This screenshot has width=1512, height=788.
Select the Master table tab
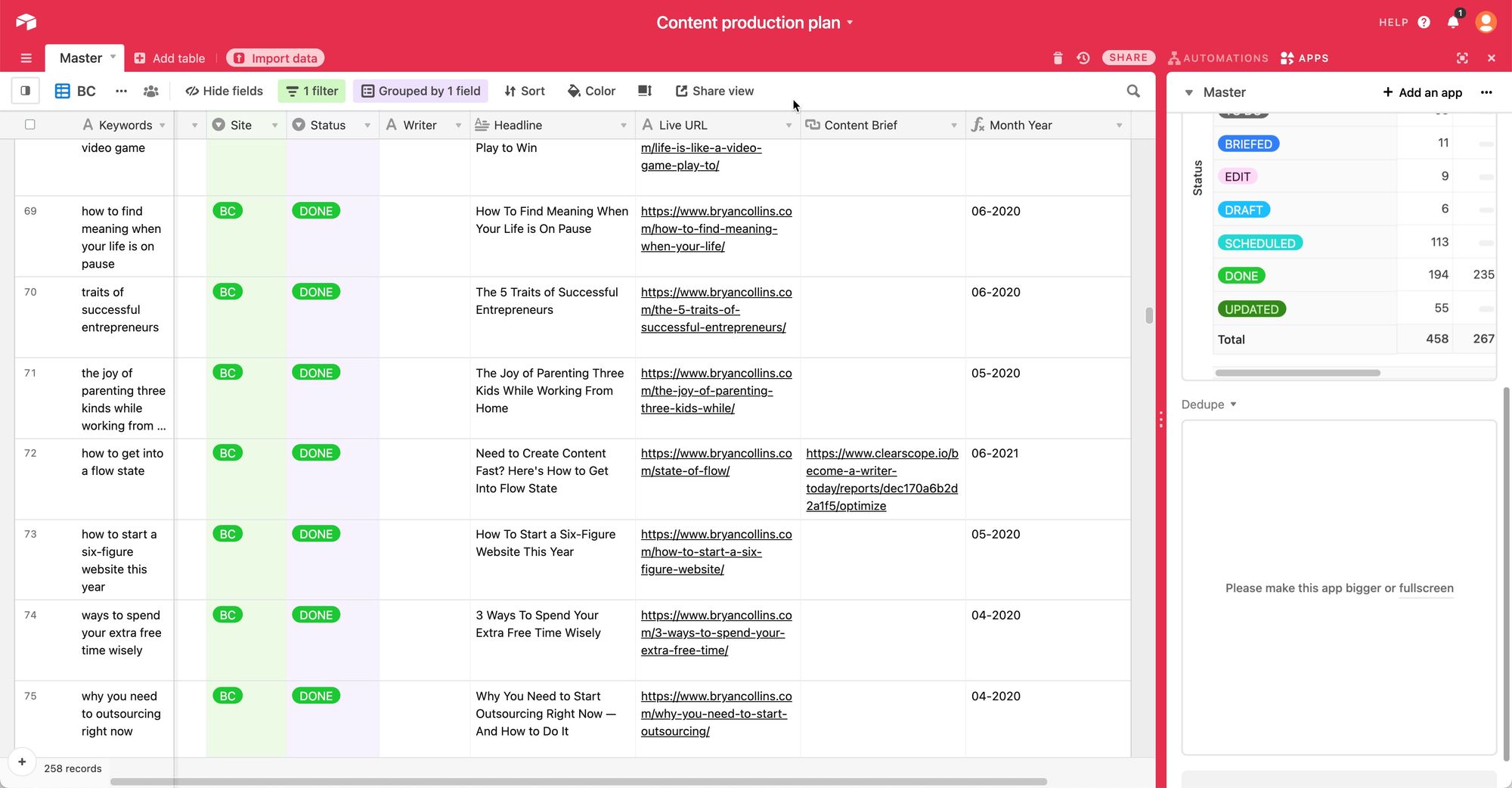[x=81, y=58]
